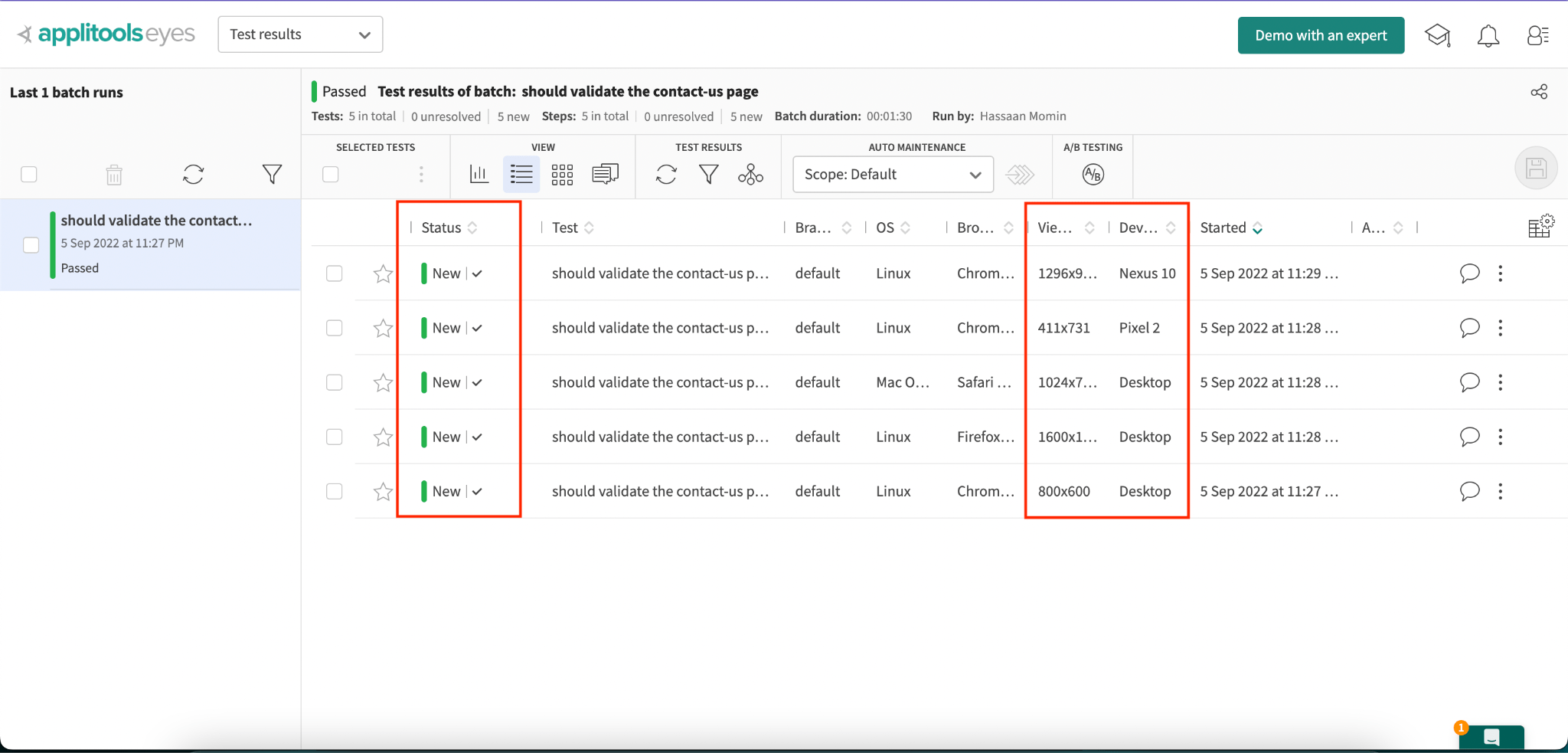Toggle the Selected Tests select-all checkbox
The width and height of the screenshot is (1568, 753).
tap(331, 175)
